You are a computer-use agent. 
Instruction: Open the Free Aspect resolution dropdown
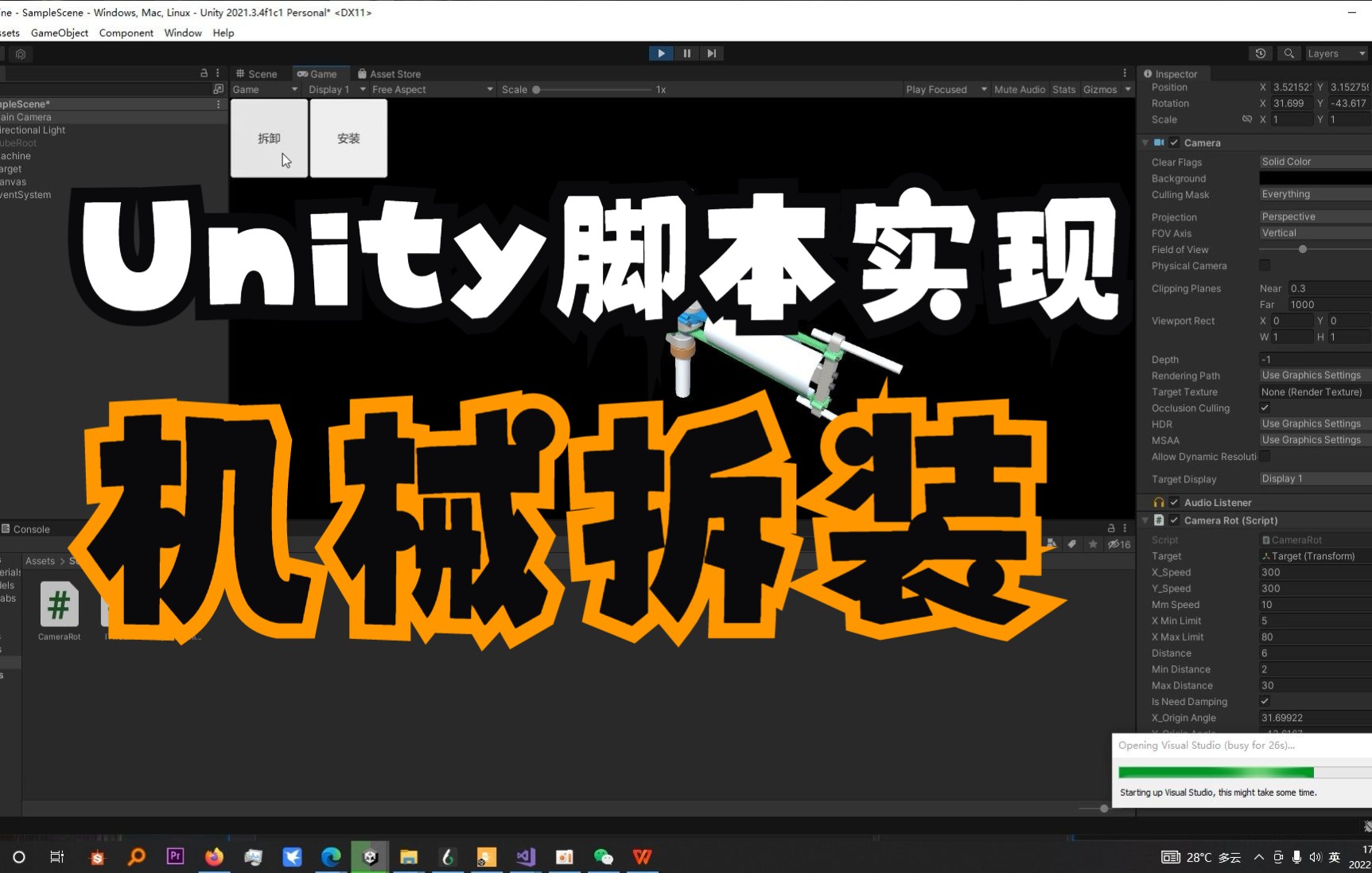click(432, 89)
